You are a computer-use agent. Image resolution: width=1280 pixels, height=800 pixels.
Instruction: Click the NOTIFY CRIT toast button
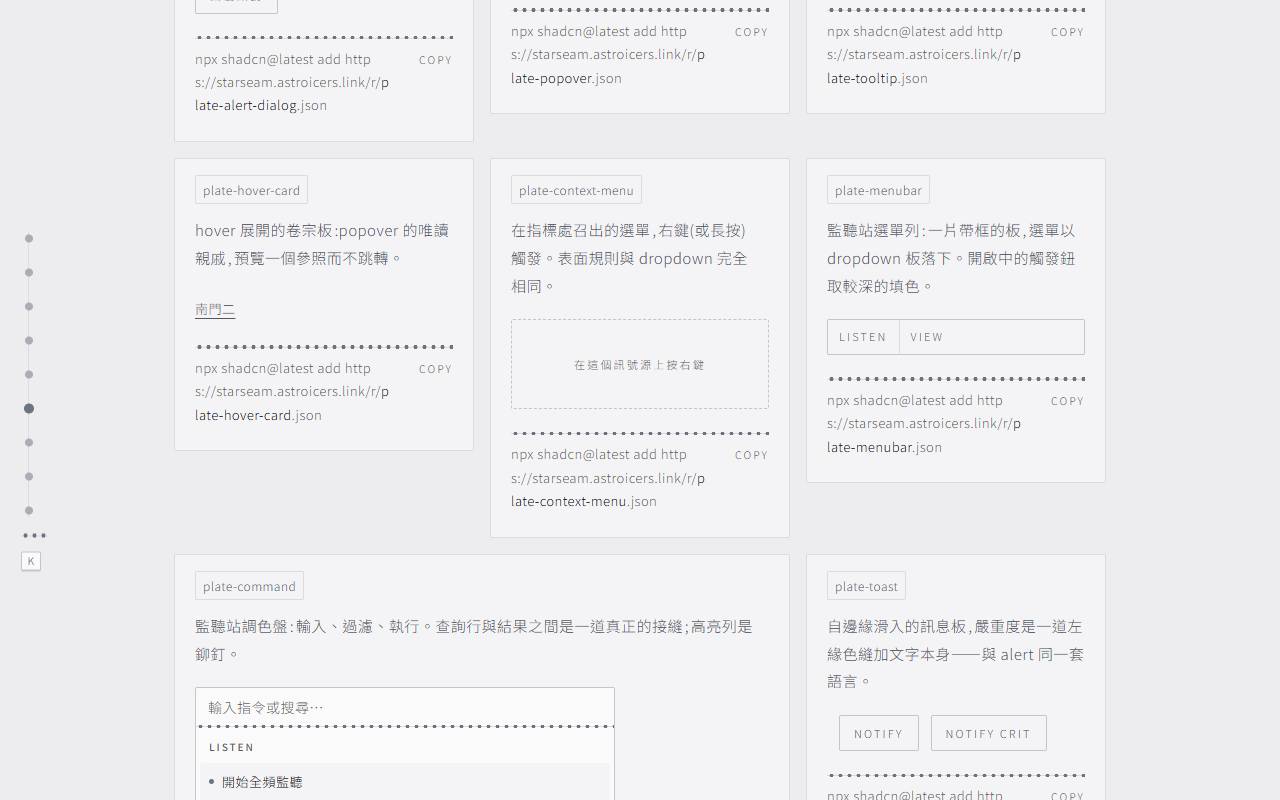[988, 733]
